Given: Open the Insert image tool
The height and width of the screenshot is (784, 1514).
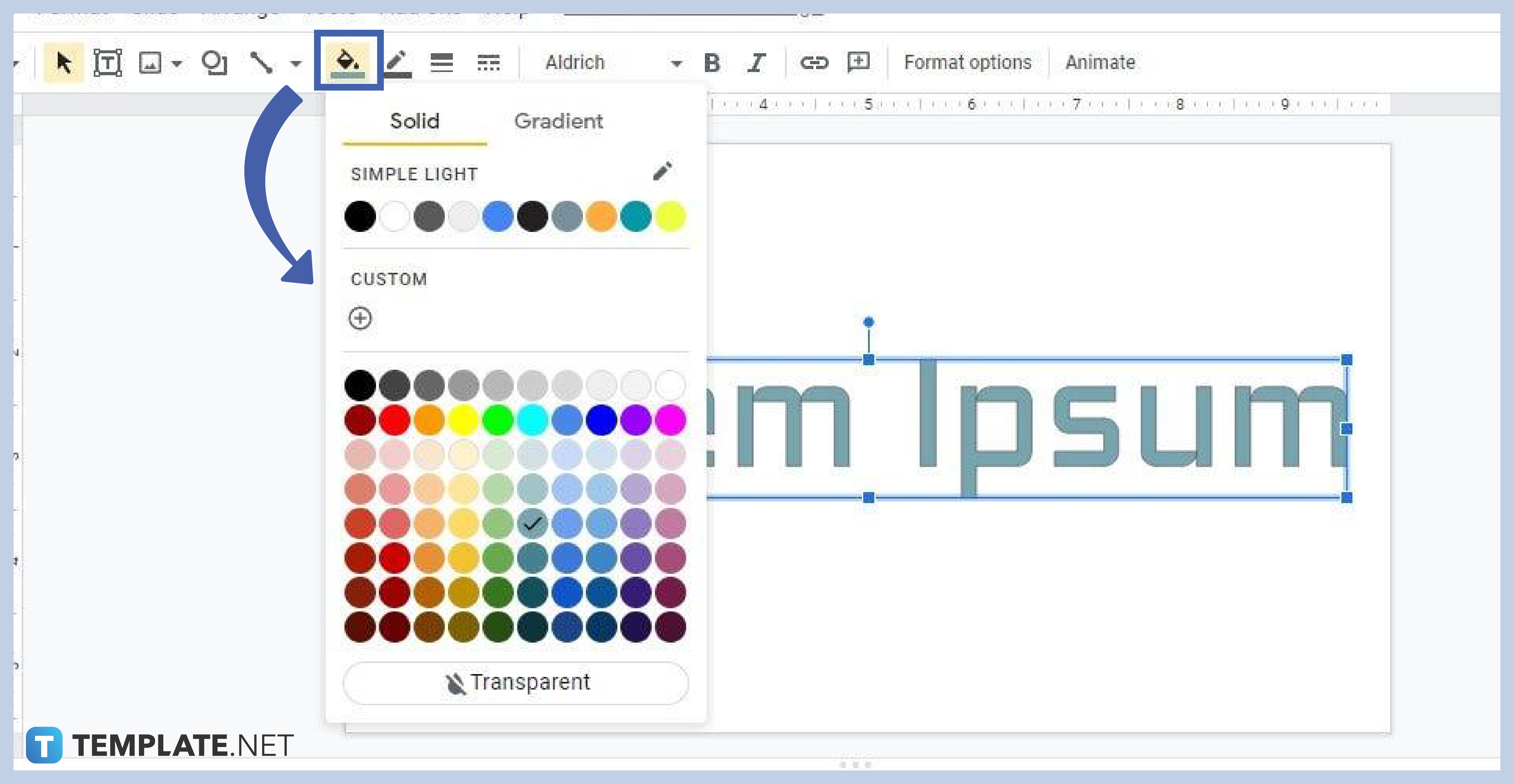Looking at the screenshot, I should (x=149, y=62).
